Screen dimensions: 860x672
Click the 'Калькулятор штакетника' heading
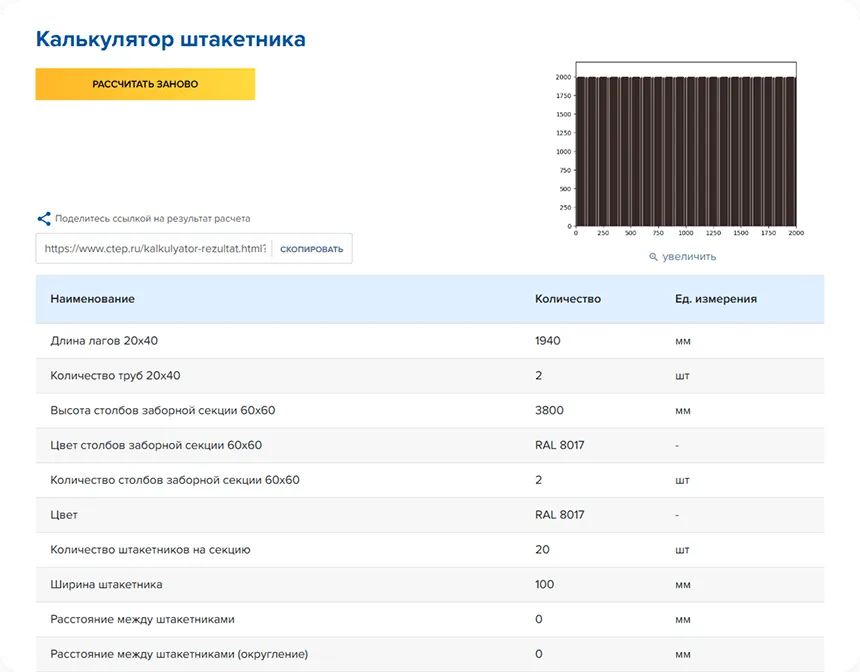click(170, 40)
